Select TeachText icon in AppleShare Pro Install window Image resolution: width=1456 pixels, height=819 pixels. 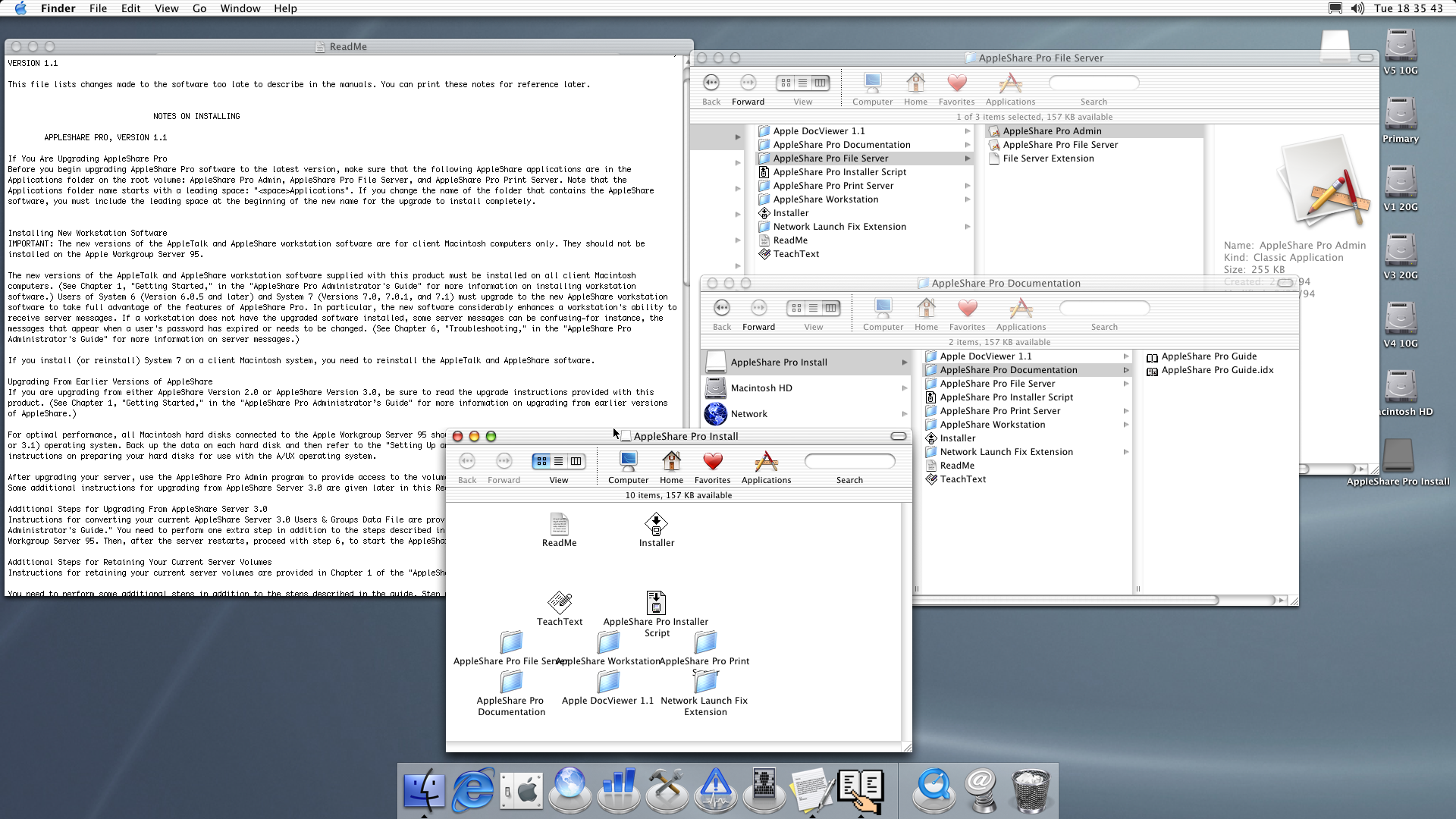(560, 603)
